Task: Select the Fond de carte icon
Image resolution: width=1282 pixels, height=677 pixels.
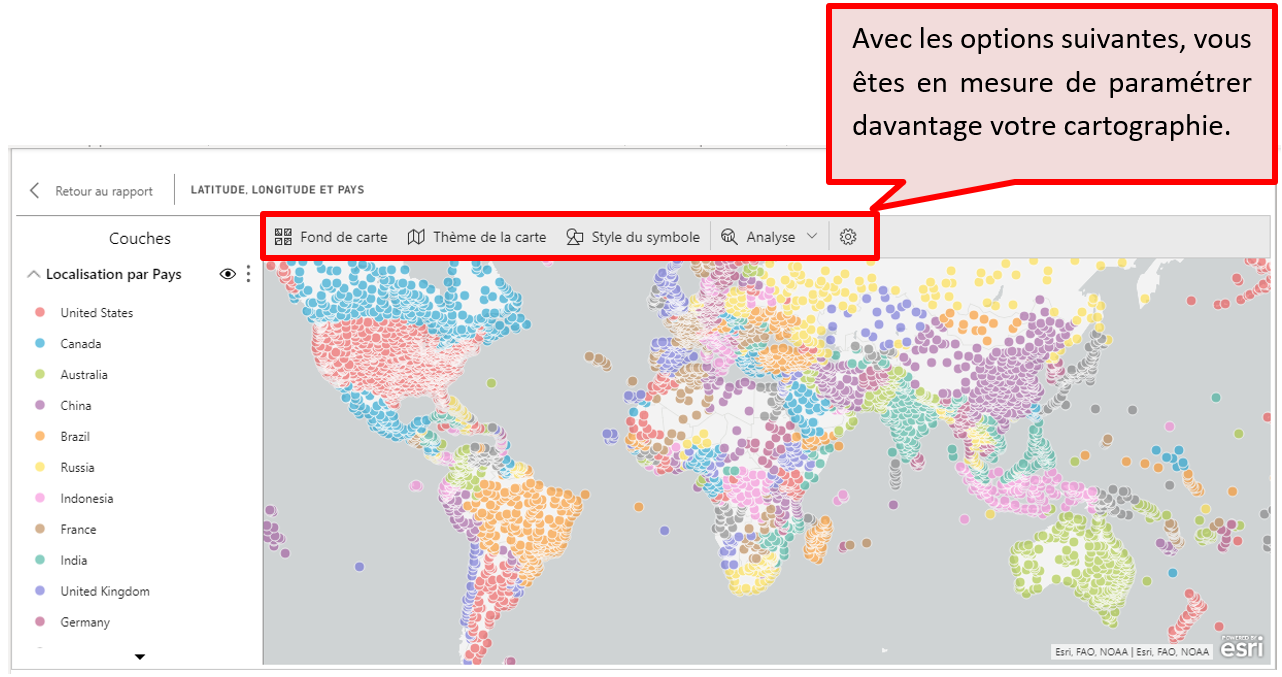Action: (x=284, y=237)
